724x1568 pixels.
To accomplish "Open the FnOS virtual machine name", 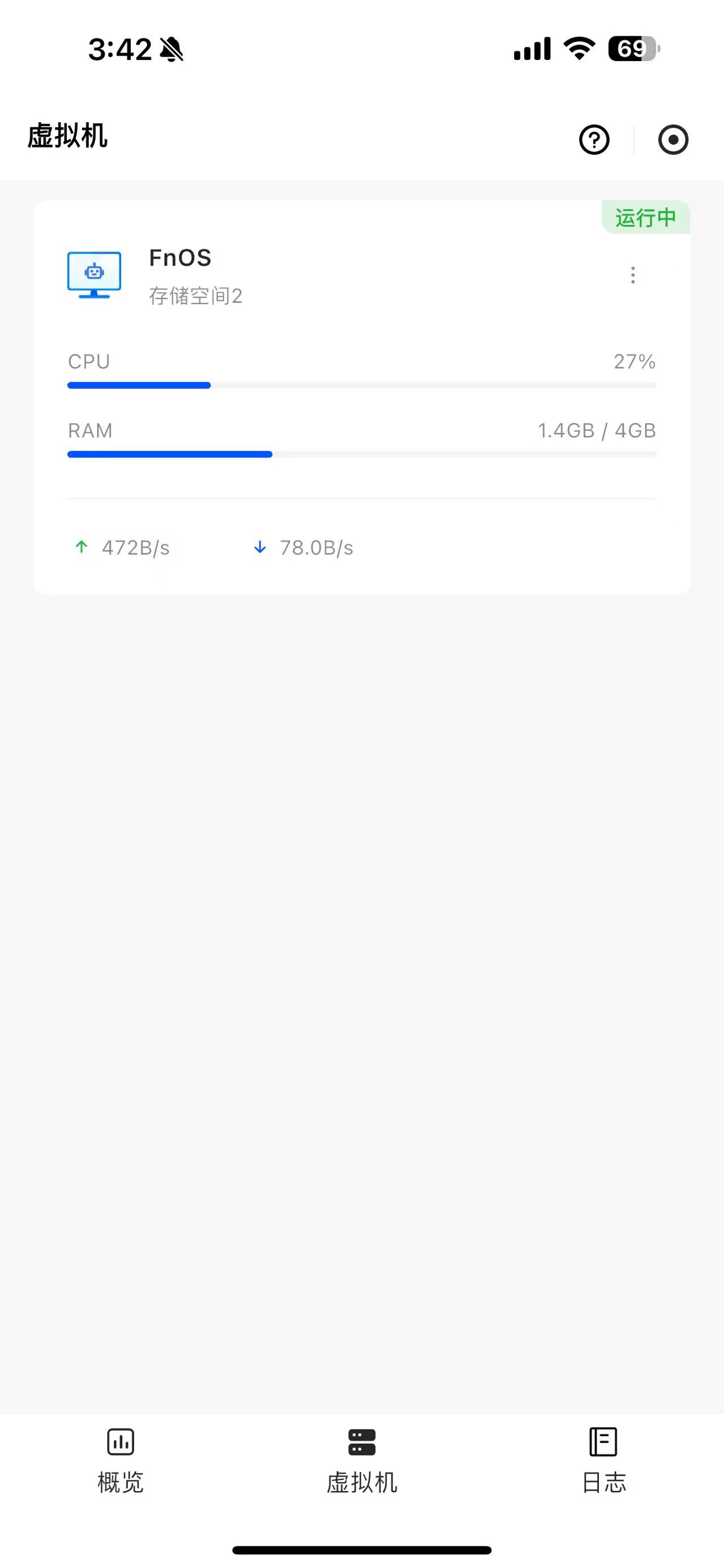I will pos(180,258).
